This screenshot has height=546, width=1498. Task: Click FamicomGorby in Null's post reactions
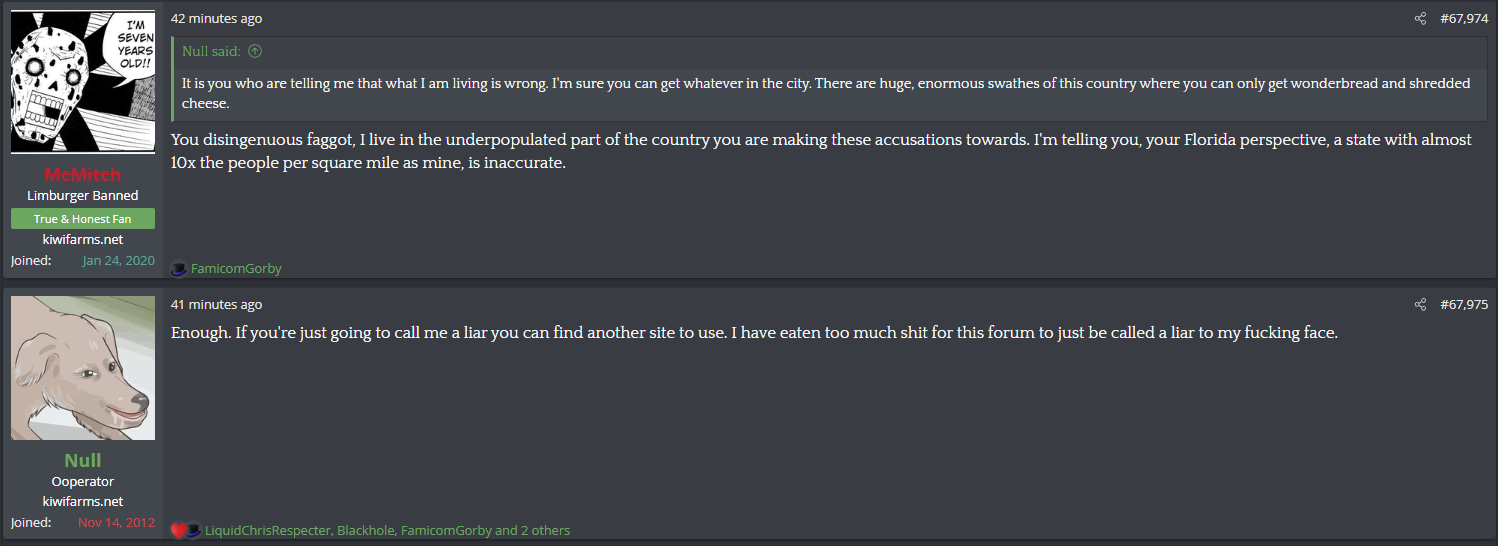coord(446,531)
